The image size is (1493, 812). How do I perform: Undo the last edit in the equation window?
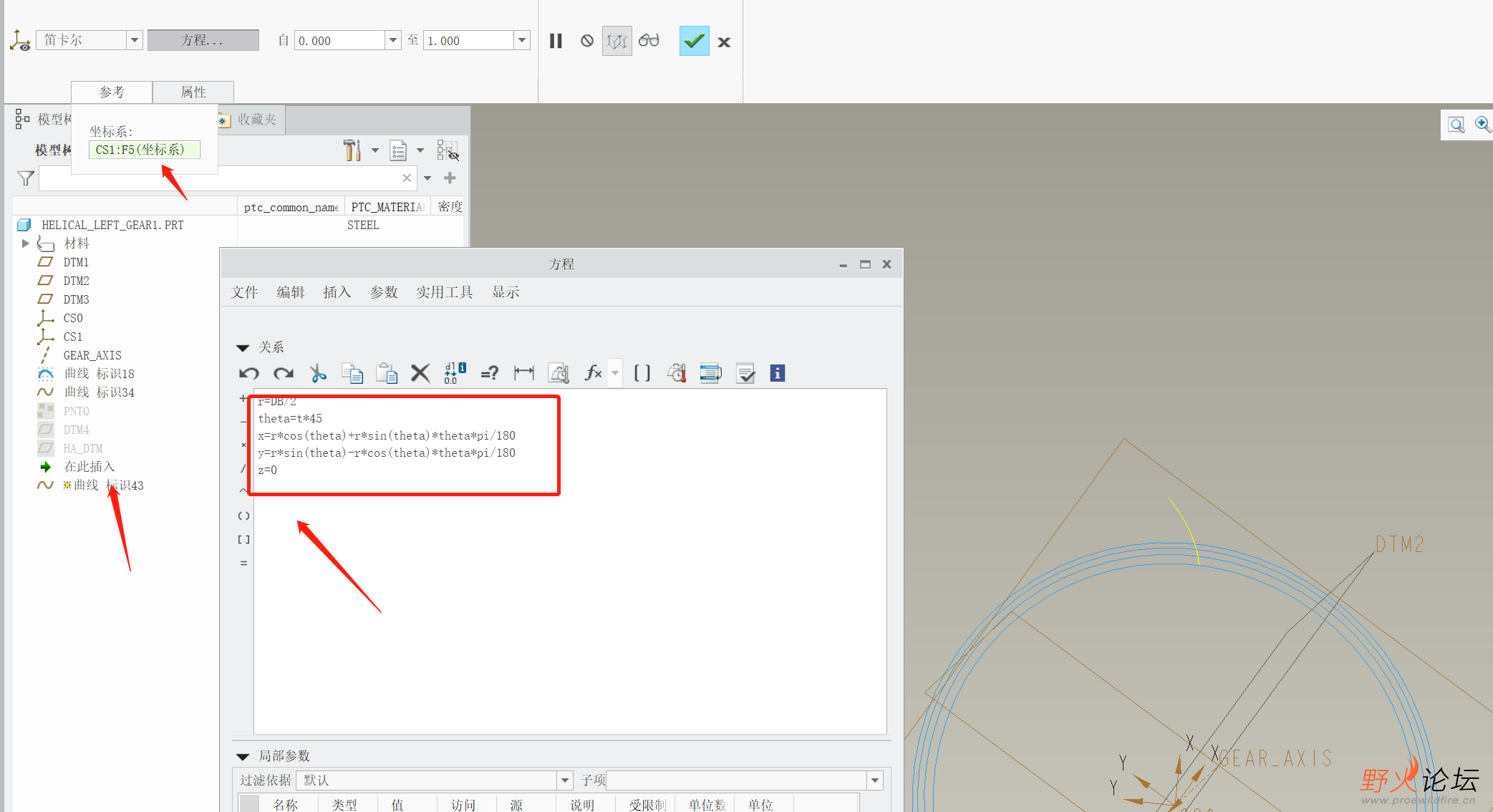point(249,373)
